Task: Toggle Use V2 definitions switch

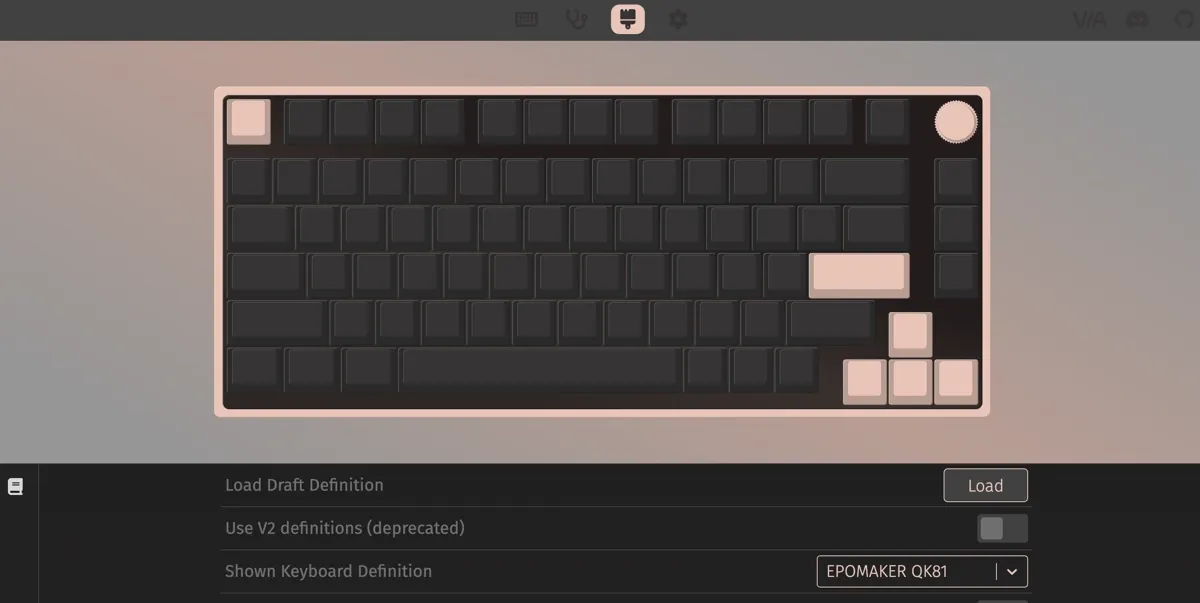Action: pyautogui.click(x=1002, y=528)
